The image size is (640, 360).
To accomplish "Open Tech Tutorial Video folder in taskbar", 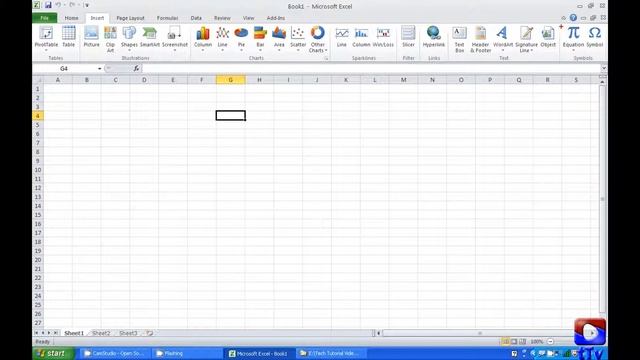I will pos(331,353).
